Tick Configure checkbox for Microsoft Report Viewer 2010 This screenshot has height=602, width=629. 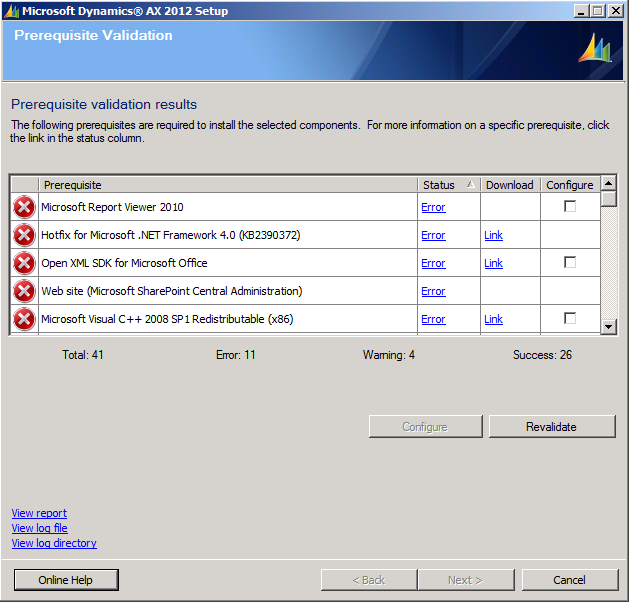570,206
